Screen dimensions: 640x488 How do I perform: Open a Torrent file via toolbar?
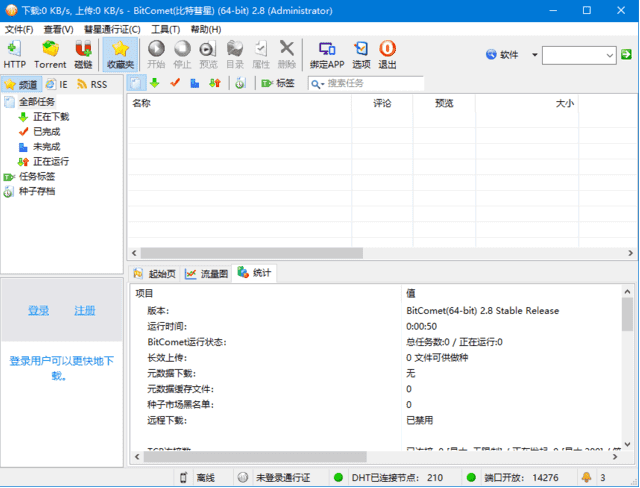50,55
